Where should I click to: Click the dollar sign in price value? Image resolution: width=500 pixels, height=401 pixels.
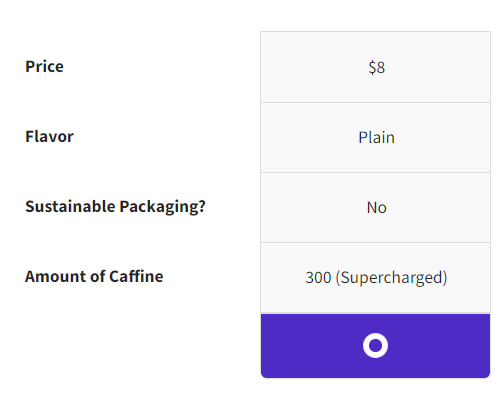point(372,67)
